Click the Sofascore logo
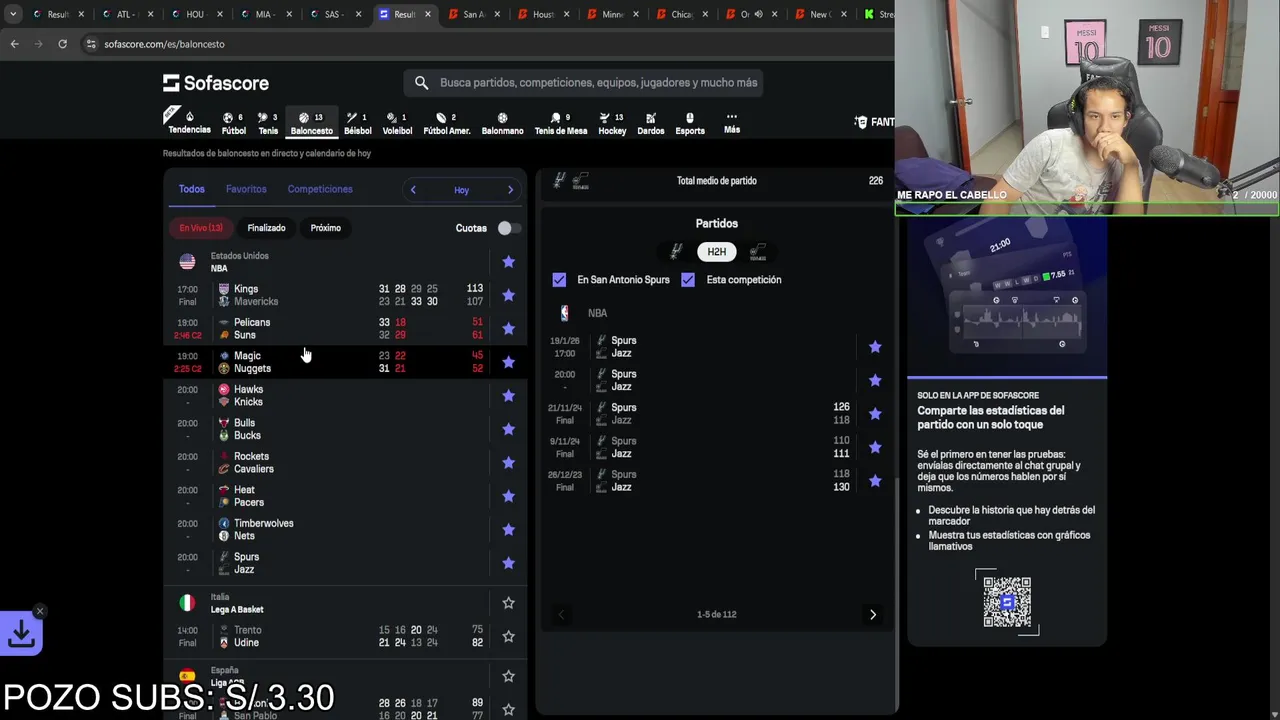Viewport: 1280px width, 720px height. click(216, 83)
